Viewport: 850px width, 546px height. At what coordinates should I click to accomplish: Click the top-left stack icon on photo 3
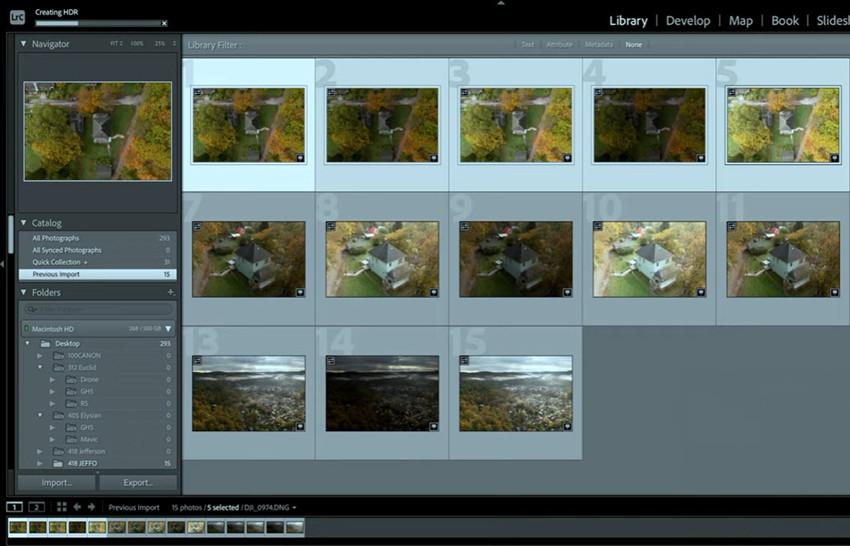[465, 93]
